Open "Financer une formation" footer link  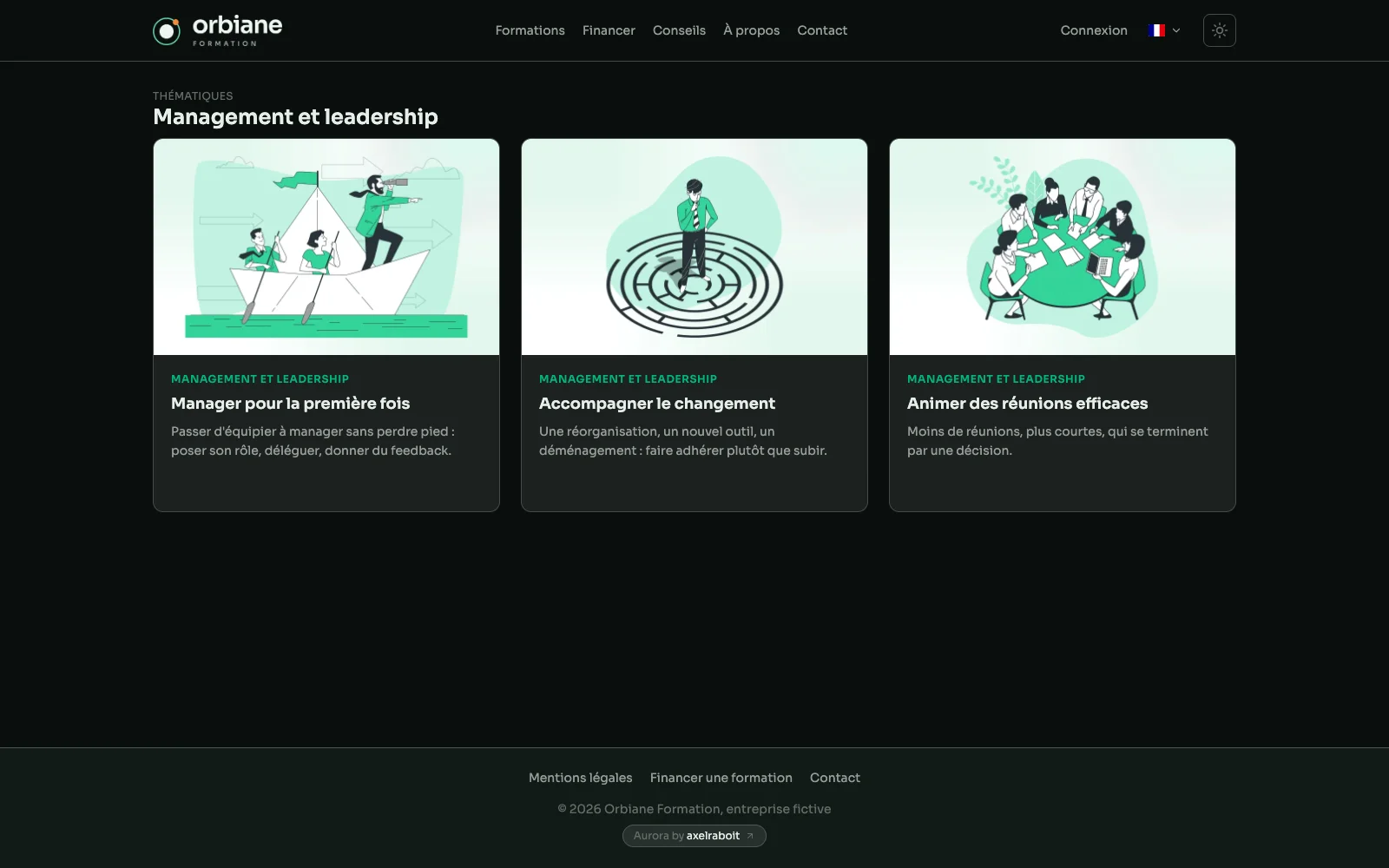tap(721, 778)
